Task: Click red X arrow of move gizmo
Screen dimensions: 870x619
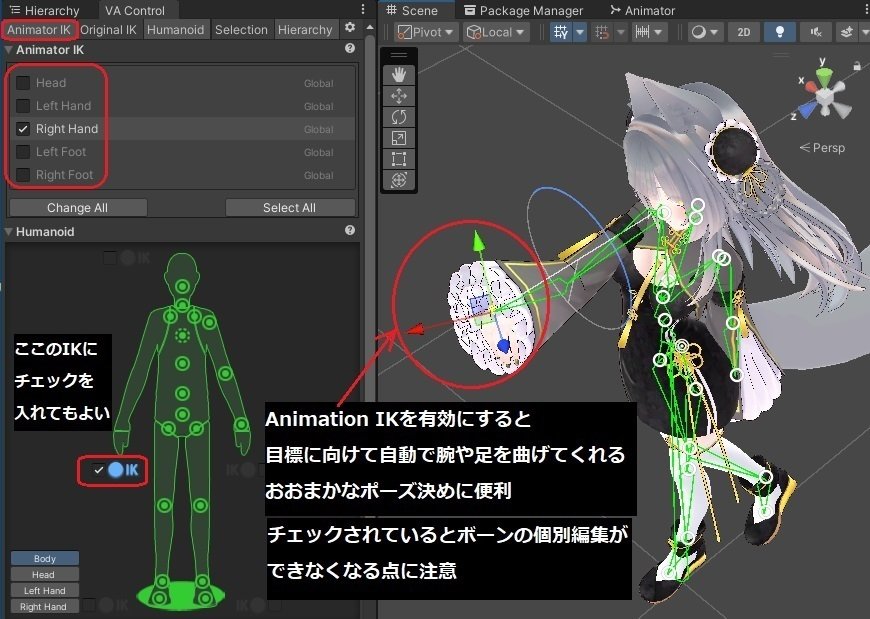Action: point(417,329)
